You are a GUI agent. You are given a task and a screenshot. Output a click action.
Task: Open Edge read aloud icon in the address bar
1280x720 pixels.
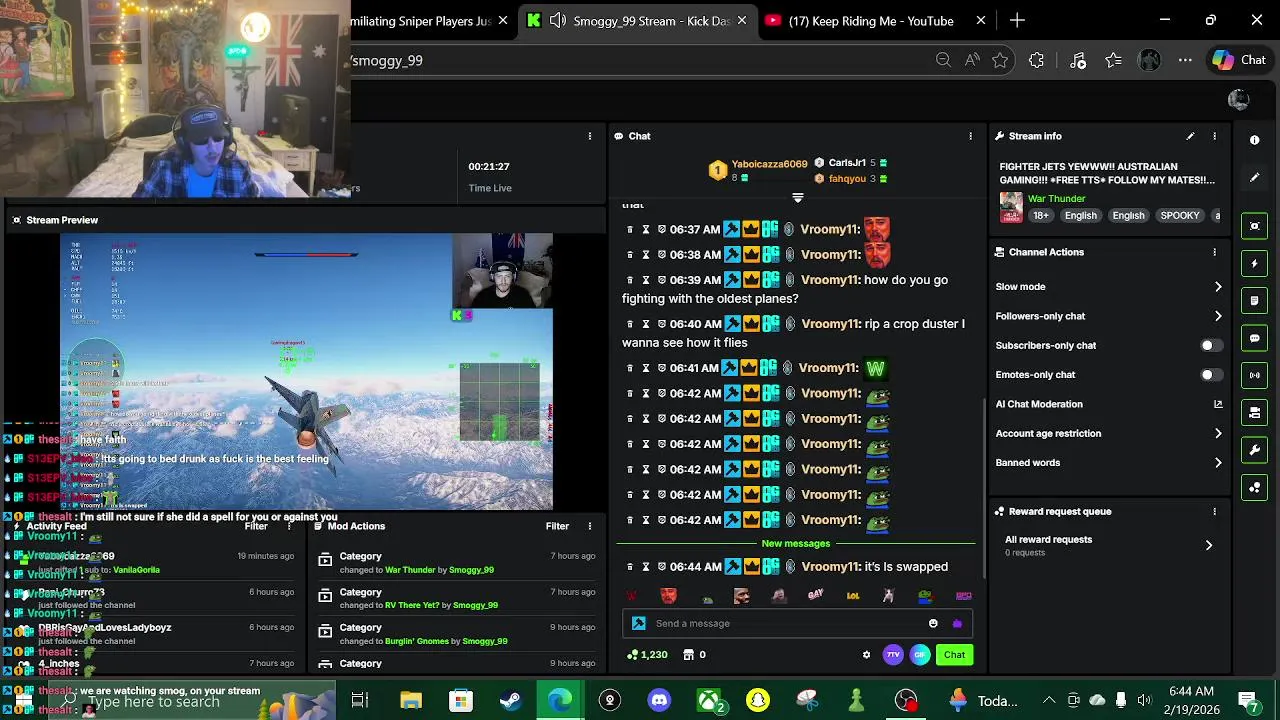tap(972, 60)
